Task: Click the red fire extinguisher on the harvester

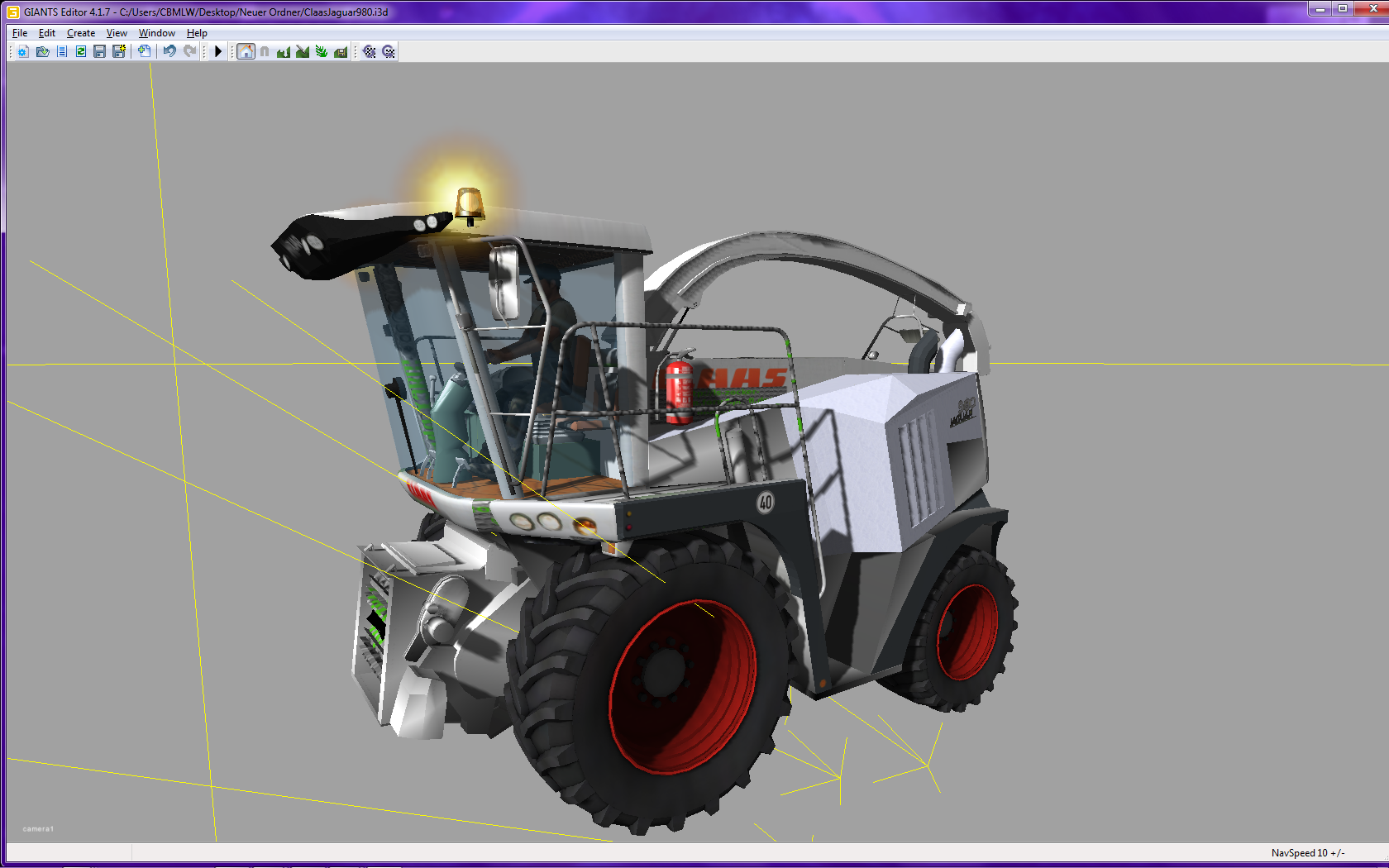Action: click(679, 389)
